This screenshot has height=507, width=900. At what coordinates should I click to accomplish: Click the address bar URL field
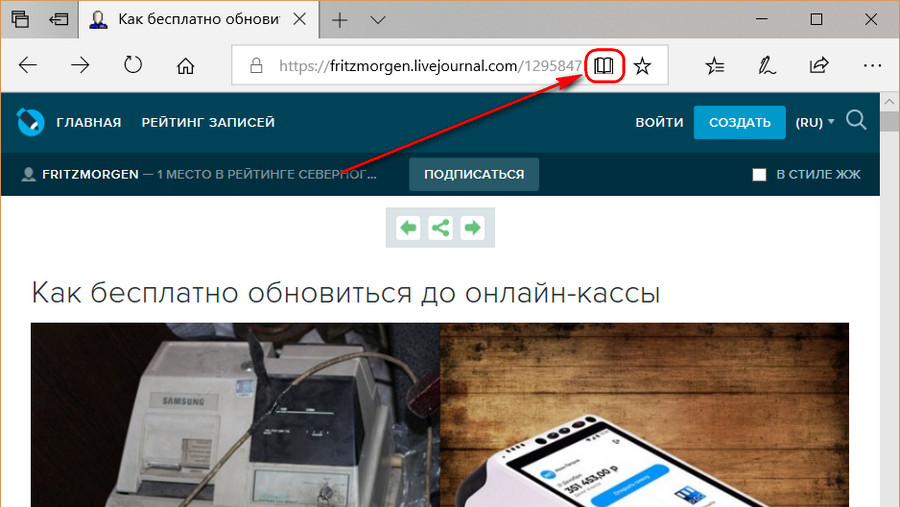(420, 66)
